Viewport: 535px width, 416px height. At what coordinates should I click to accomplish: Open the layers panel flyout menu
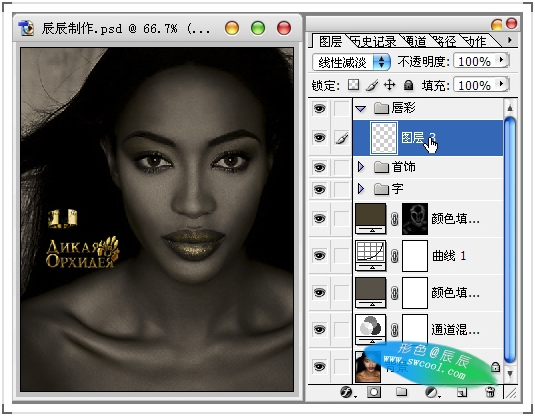click(x=510, y=40)
